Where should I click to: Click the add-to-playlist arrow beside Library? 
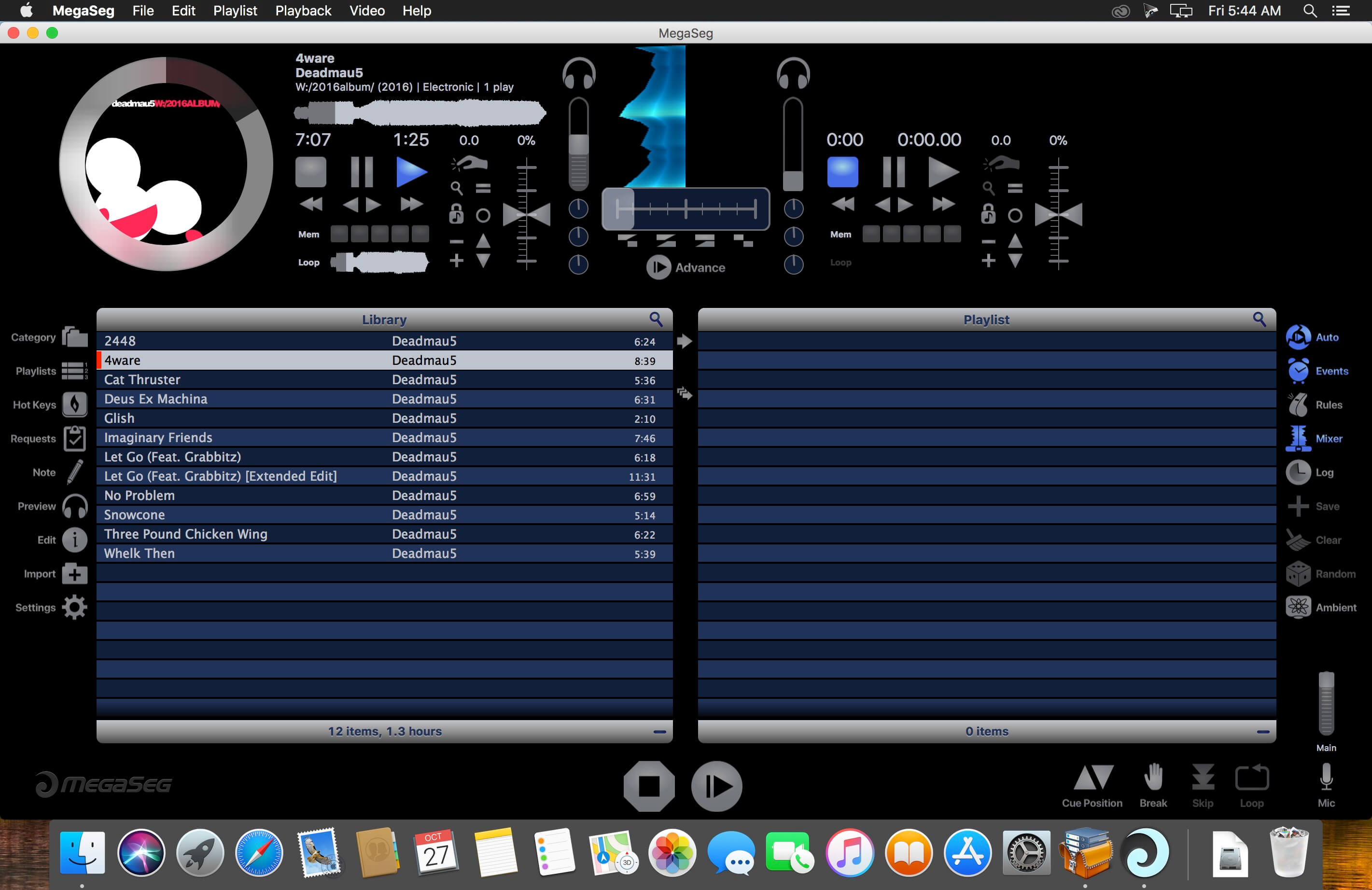684,341
